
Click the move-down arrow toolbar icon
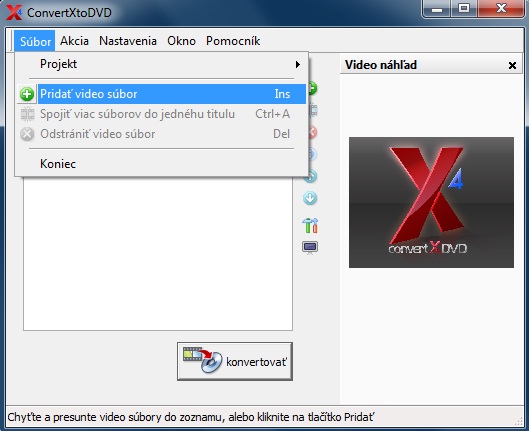coord(310,198)
